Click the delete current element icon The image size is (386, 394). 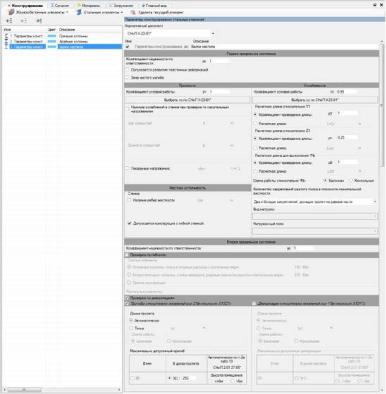click(133, 12)
